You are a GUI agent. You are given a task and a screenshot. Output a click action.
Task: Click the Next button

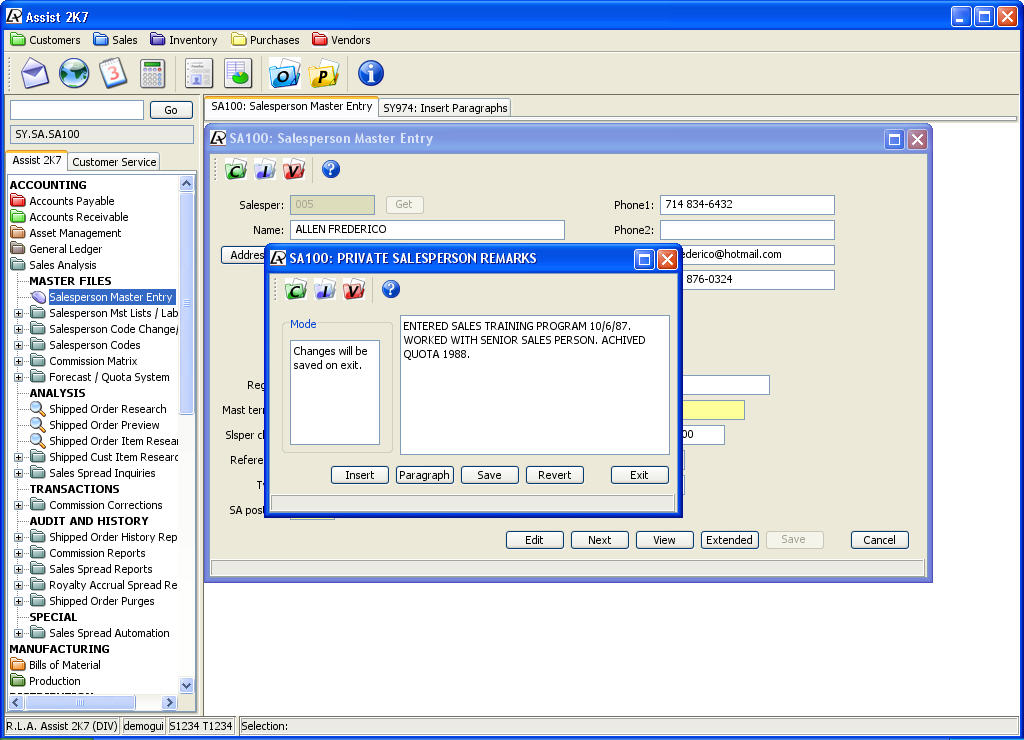coord(600,540)
